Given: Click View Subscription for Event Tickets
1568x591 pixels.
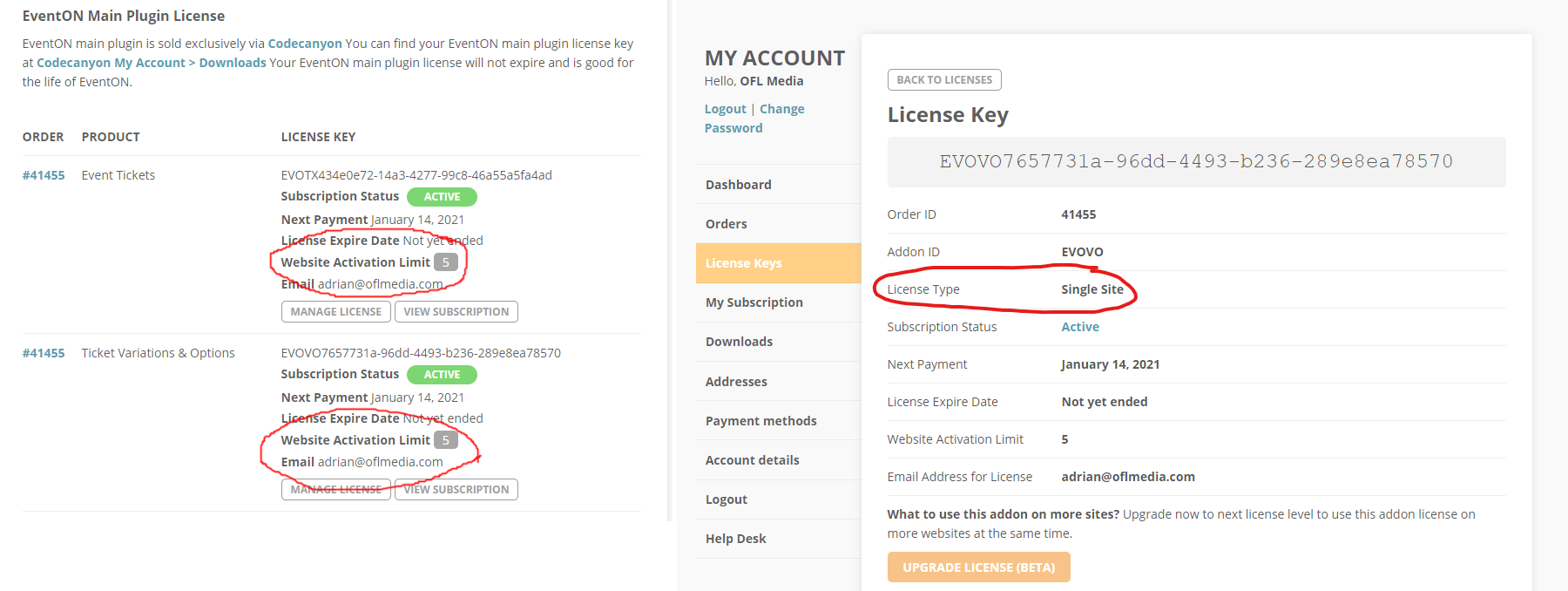Looking at the screenshot, I should 456,312.
